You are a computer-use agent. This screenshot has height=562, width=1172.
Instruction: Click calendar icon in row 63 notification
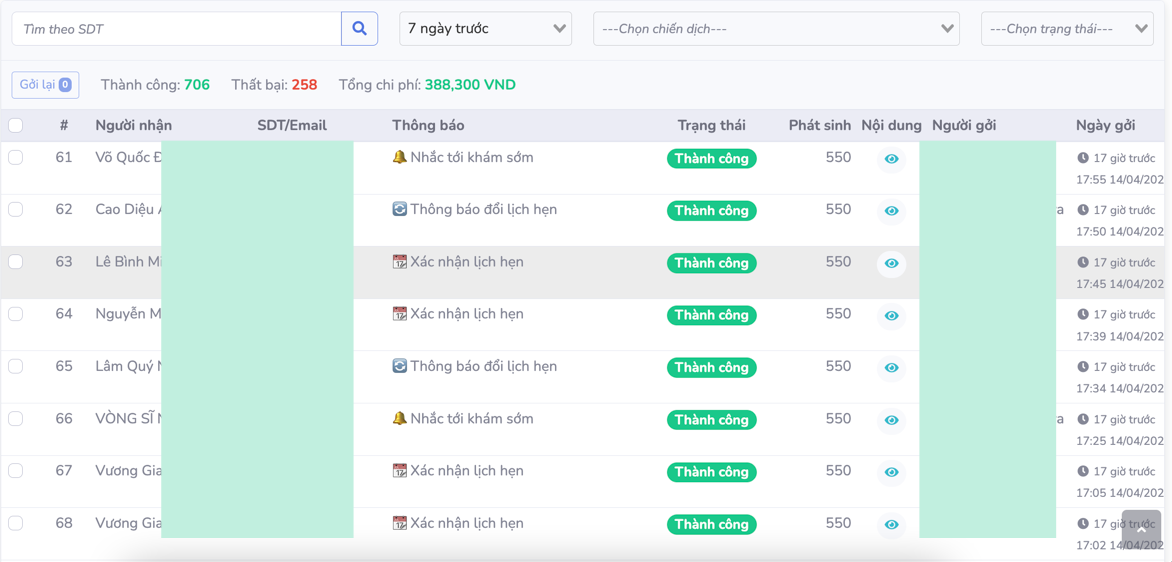coord(399,262)
